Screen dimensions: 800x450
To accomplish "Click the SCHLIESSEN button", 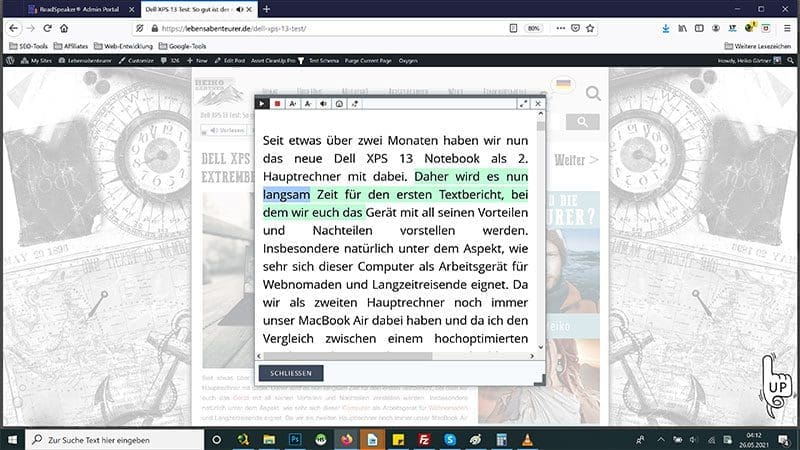I will pyautogui.click(x=291, y=373).
